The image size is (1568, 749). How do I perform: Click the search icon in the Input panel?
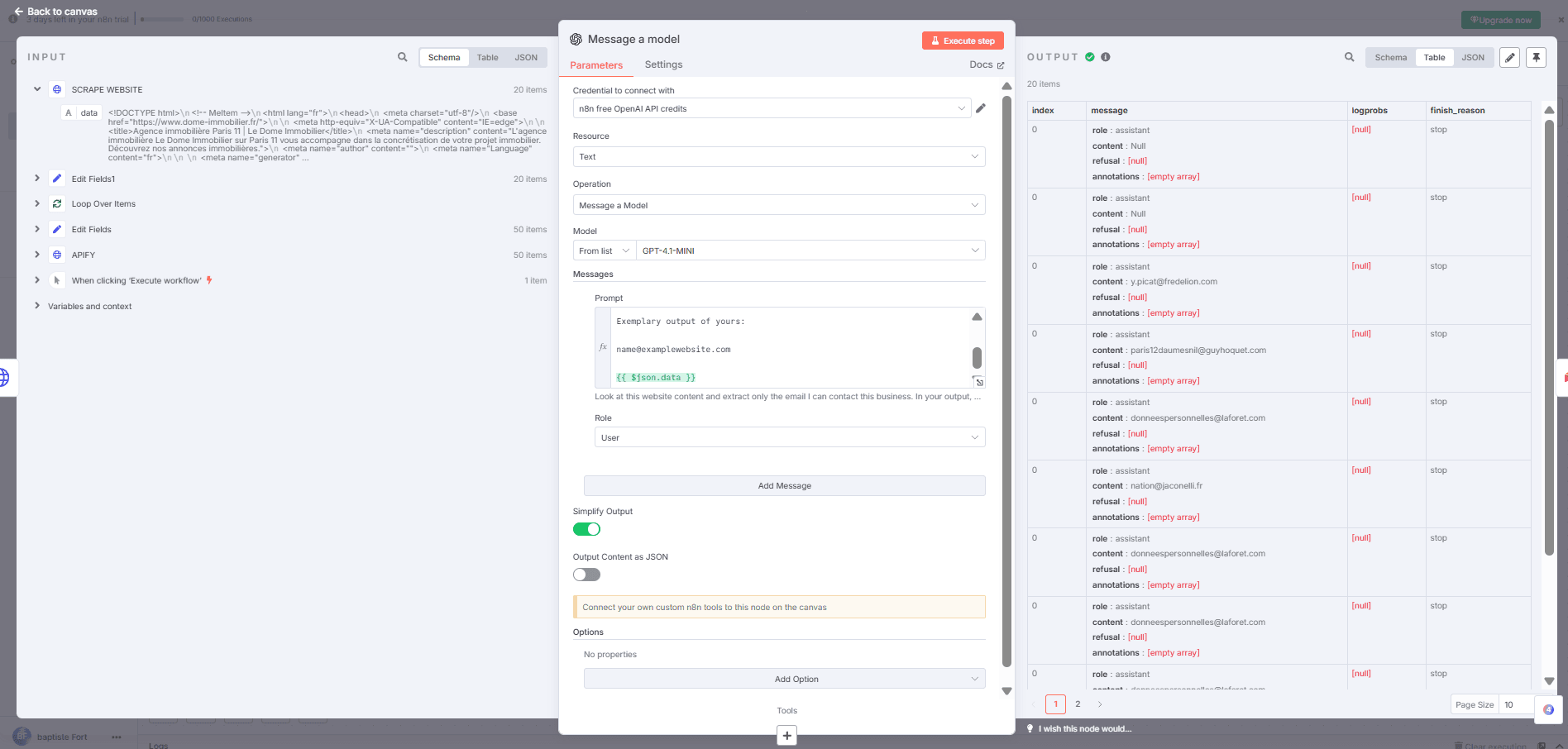pos(402,57)
